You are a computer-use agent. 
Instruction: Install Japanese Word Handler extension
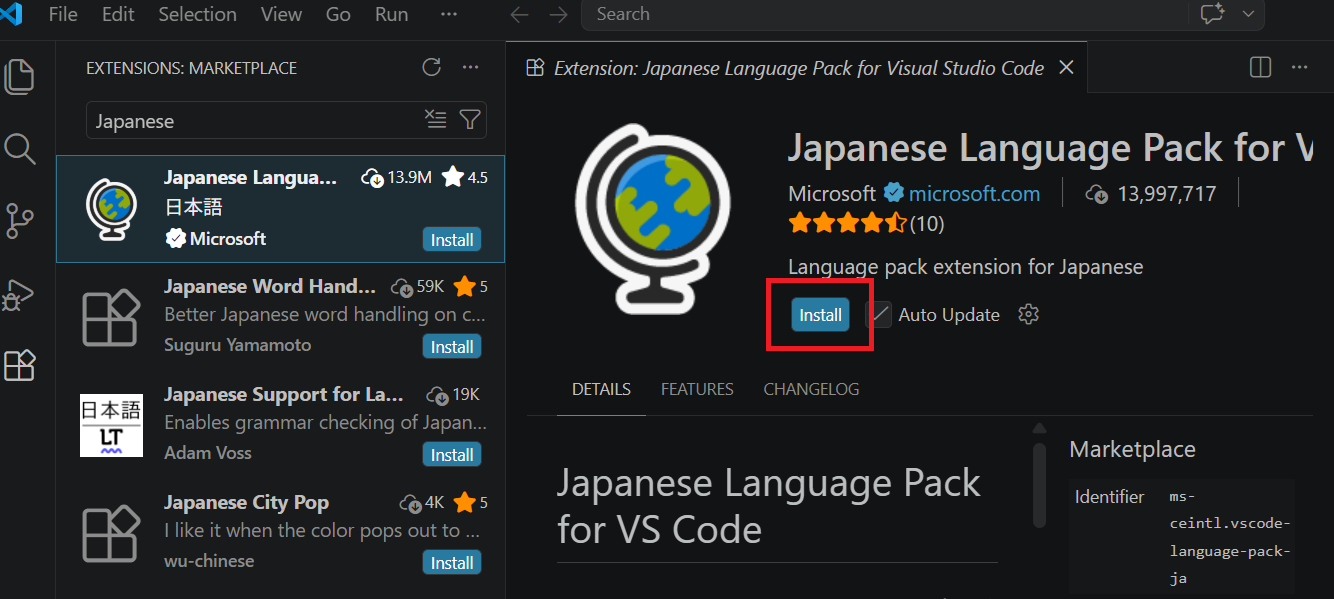click(x=452, y=347)
